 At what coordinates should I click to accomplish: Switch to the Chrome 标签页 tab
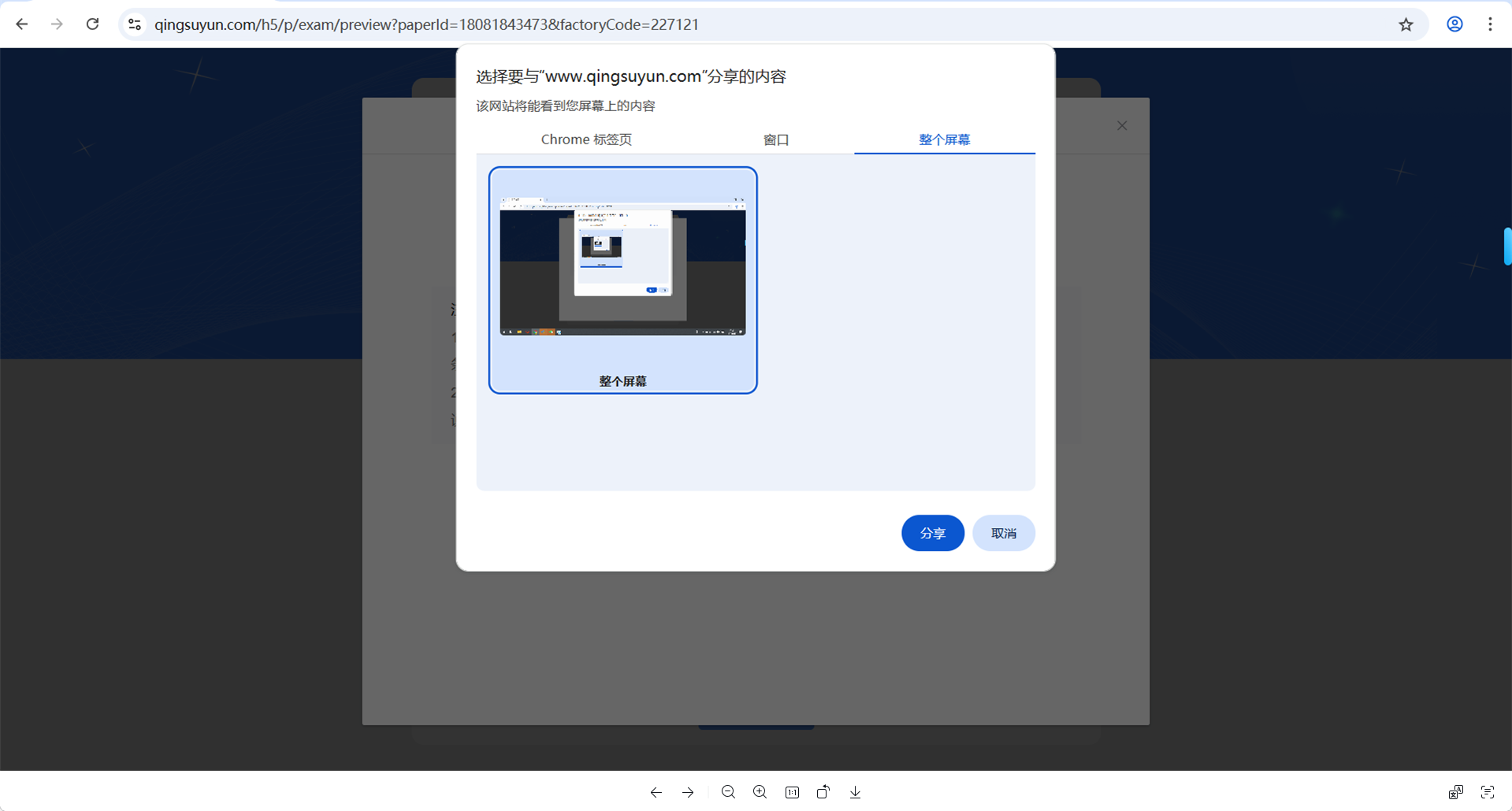coord(586,140)
